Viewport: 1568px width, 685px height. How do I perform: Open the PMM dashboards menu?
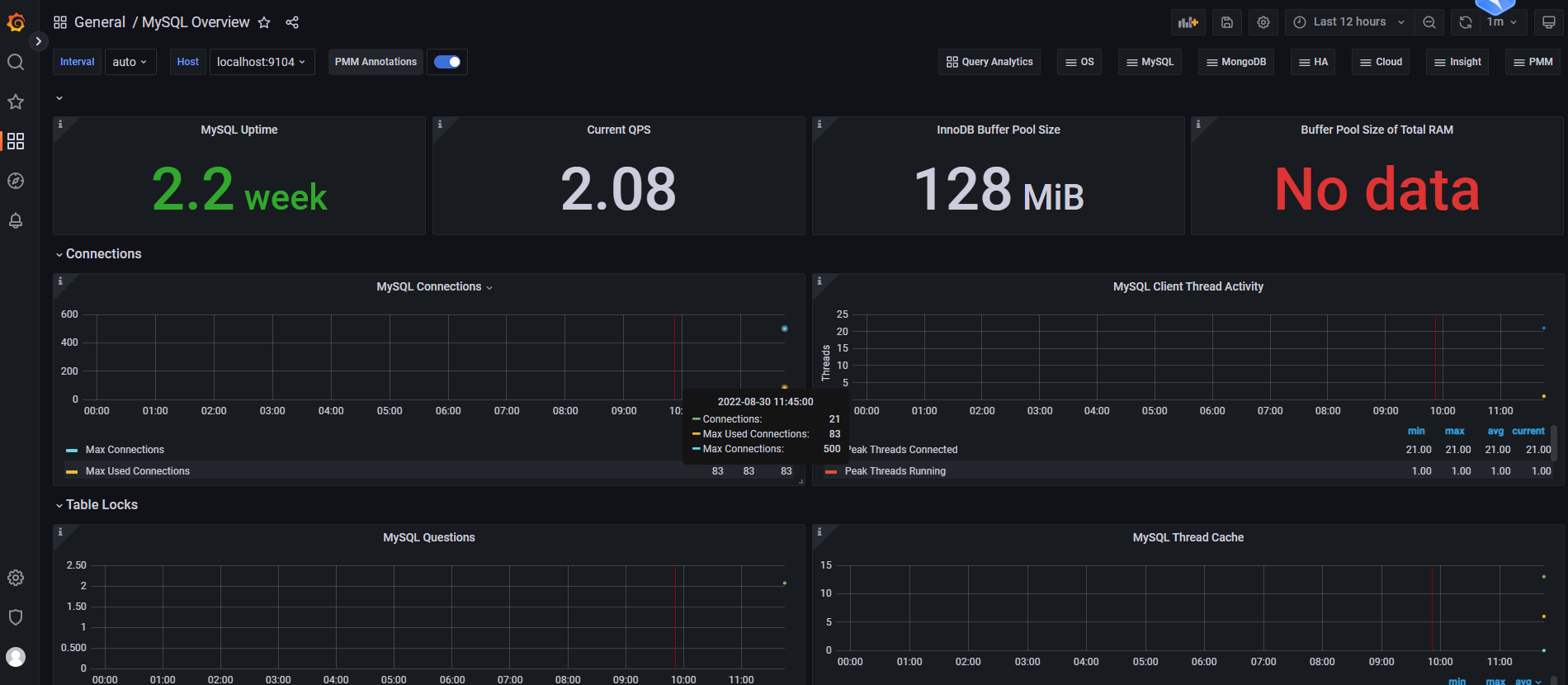[x=1533, y=62]
